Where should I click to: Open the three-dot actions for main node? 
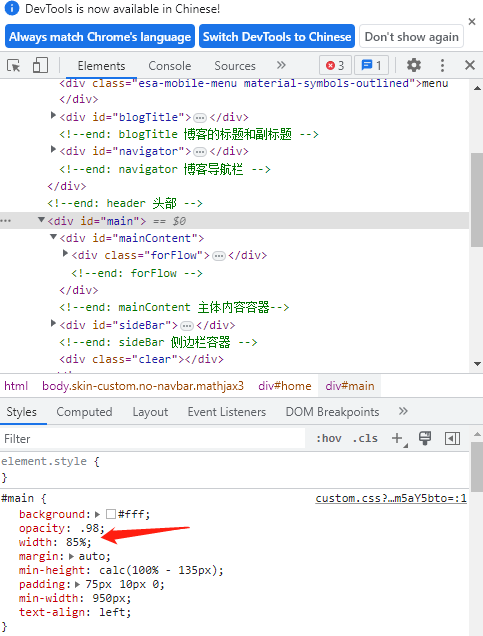click(6, 221)
